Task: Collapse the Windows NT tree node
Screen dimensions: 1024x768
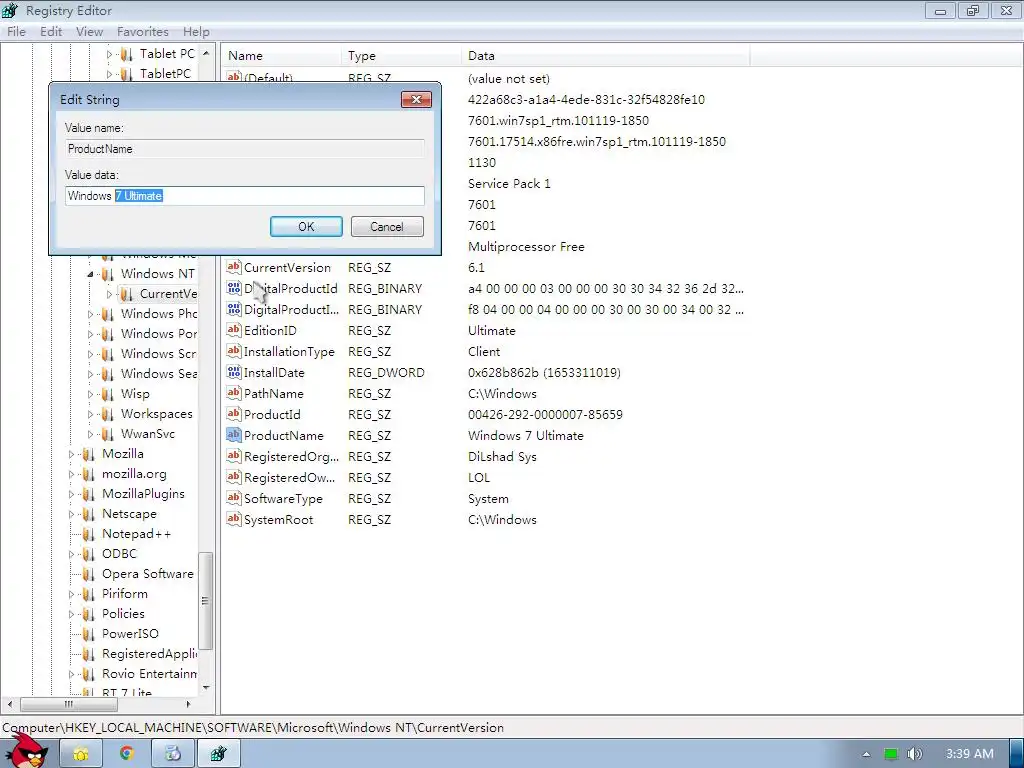Action: pos(90,274)
